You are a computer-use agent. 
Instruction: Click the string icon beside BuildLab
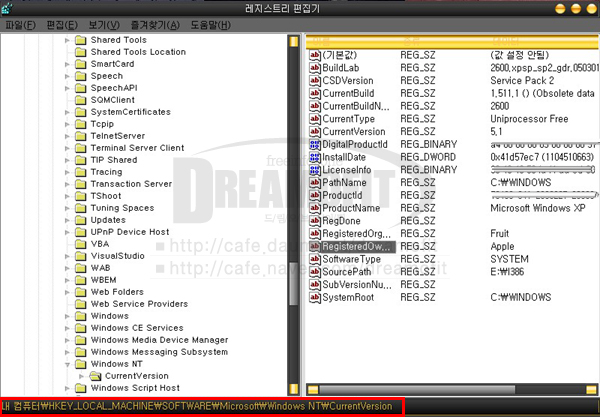(315, 68)
